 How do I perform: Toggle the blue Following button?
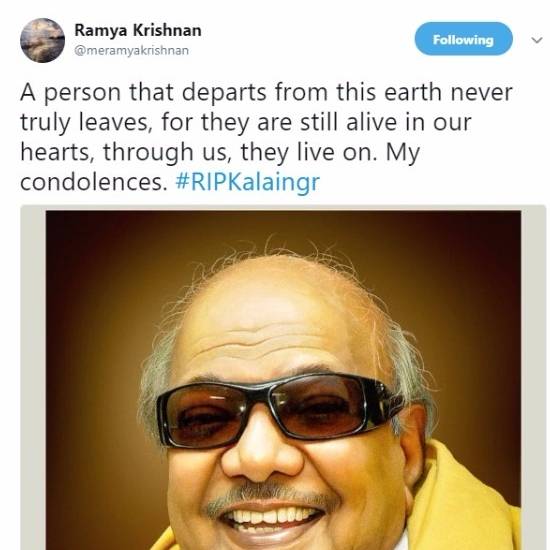click(x=463, y=39)
